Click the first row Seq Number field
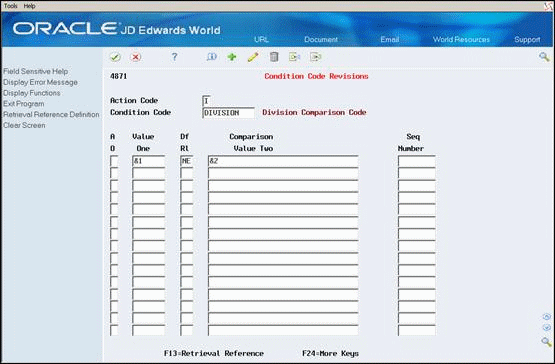Screen dimensions: 555x364 click(x=417, y=161)
